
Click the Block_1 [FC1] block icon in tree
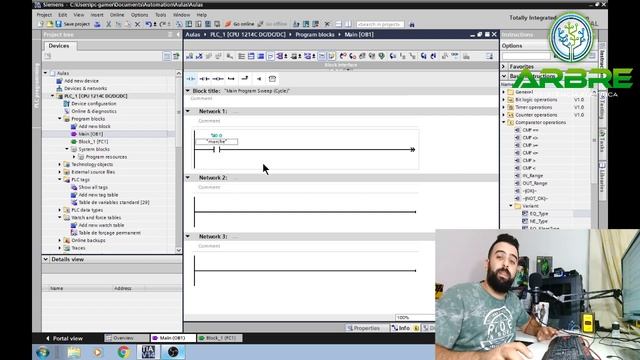[74, 142]
